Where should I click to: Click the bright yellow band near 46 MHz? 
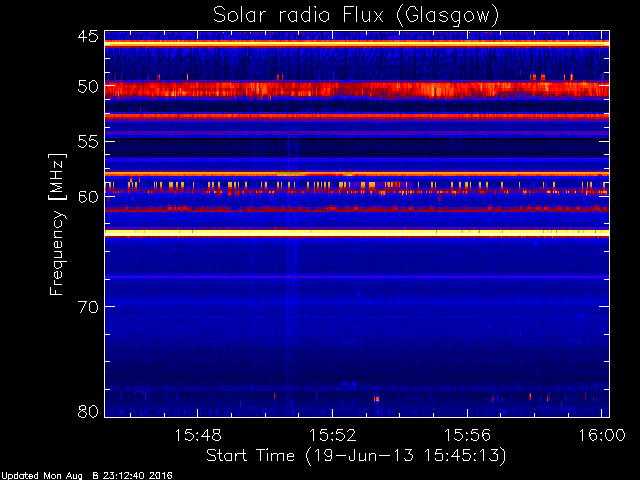(x=357, y=44)
